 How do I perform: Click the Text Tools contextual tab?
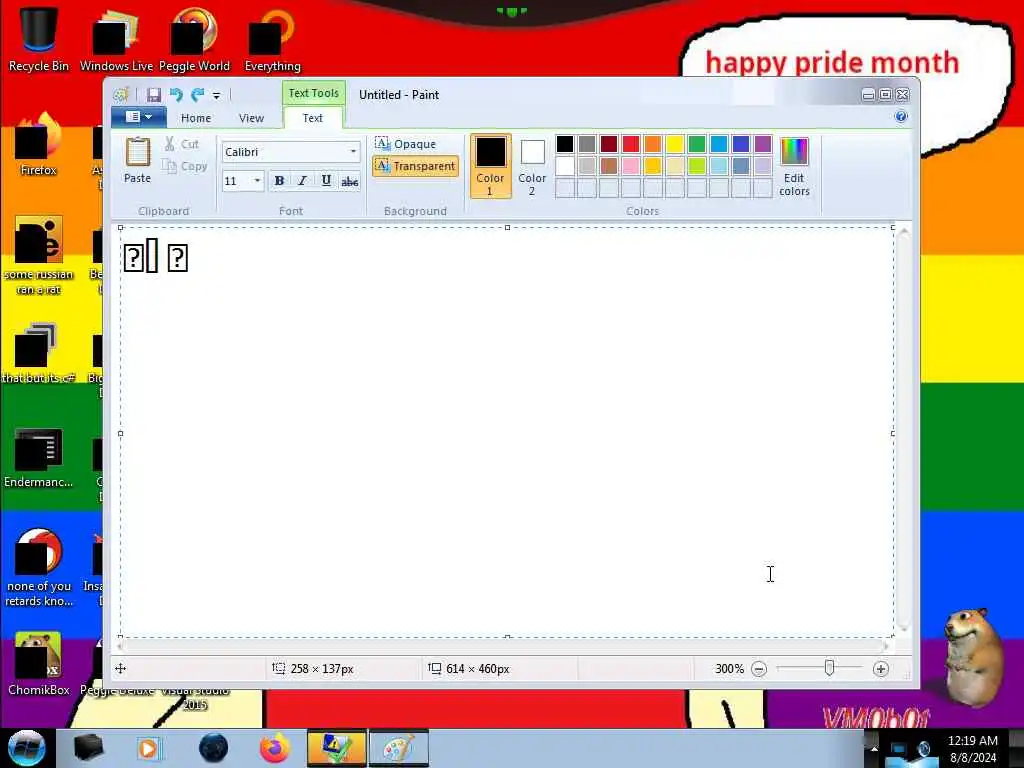point(313,93)
